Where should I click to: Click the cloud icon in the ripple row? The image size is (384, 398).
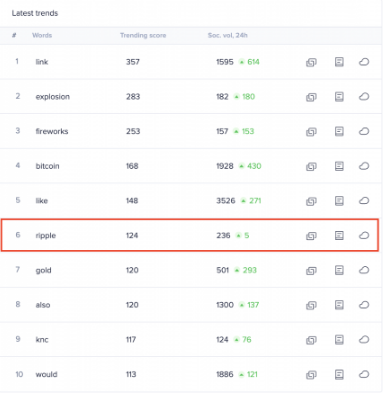364,235
